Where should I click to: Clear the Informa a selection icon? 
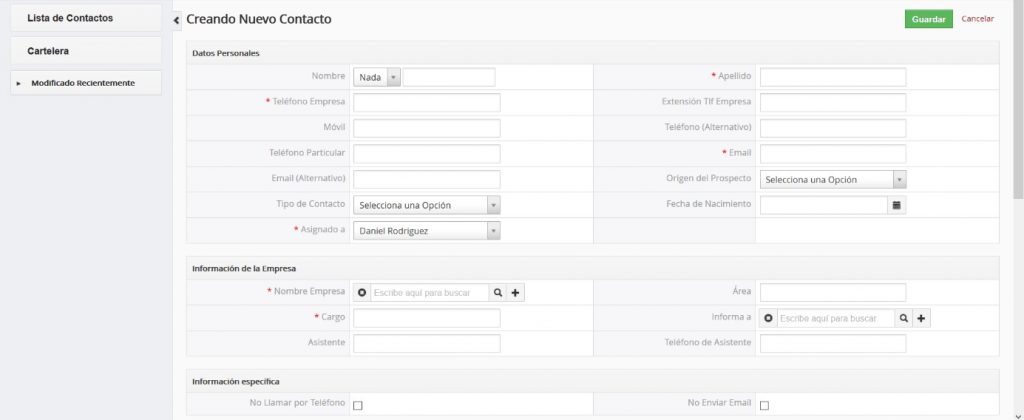point(768,318)
